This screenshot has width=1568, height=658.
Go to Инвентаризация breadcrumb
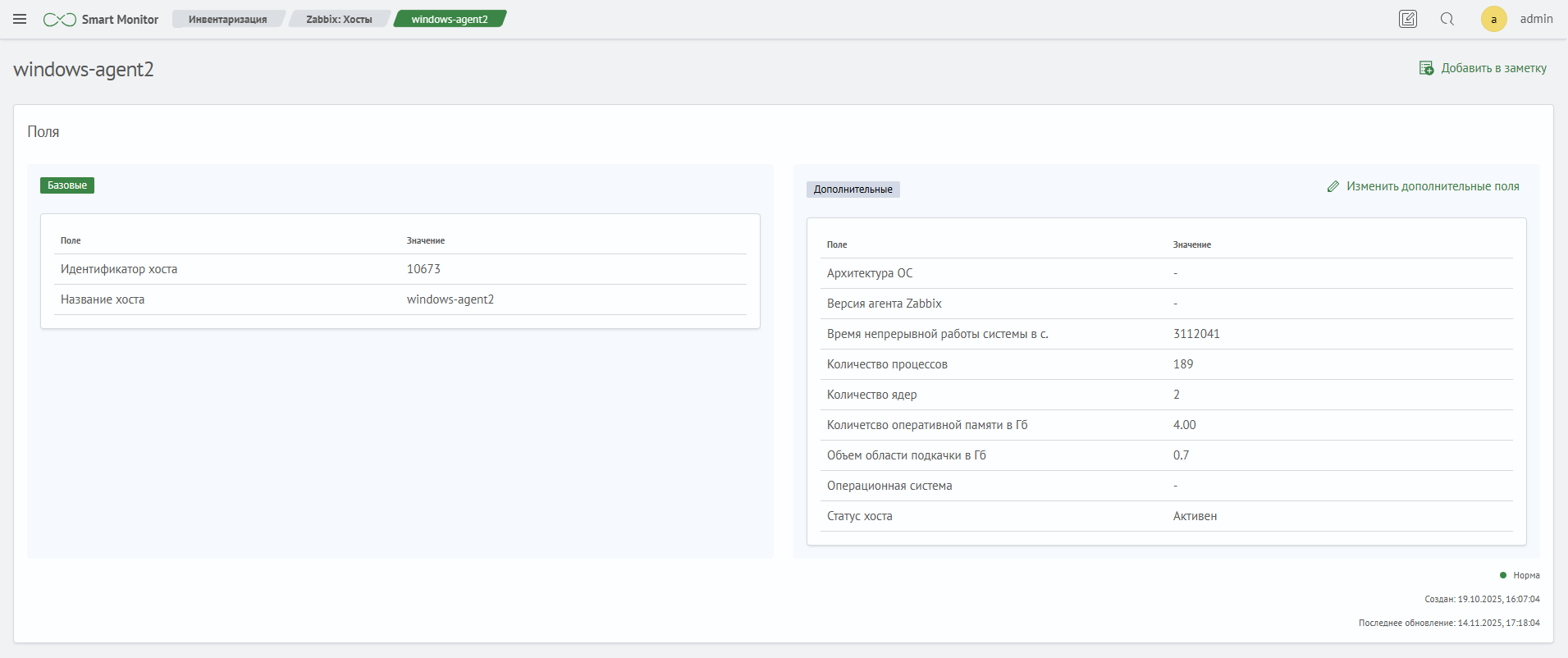227,19
